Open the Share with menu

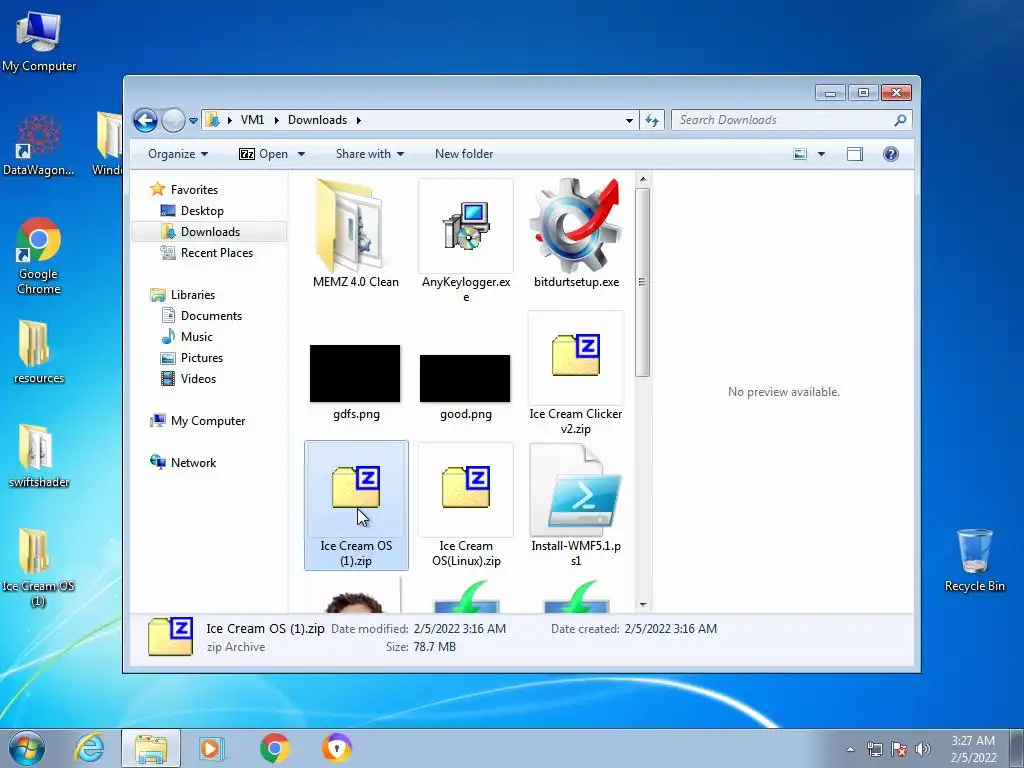[x=370, y=154]
